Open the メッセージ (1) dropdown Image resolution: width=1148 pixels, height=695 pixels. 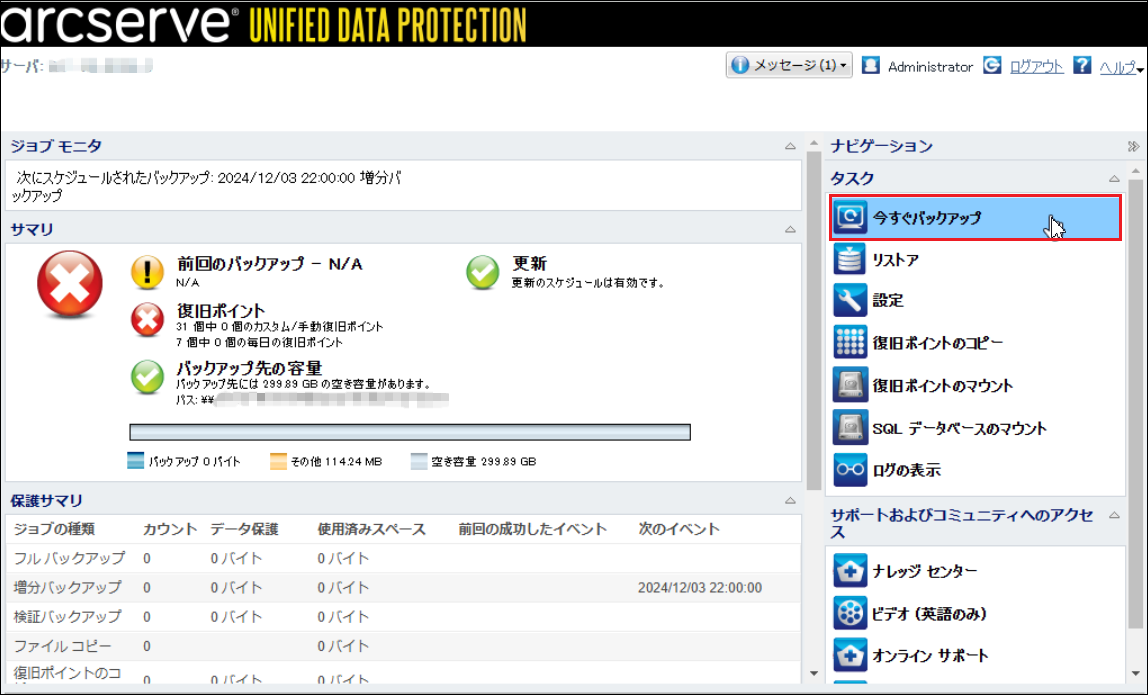point(789,65)
